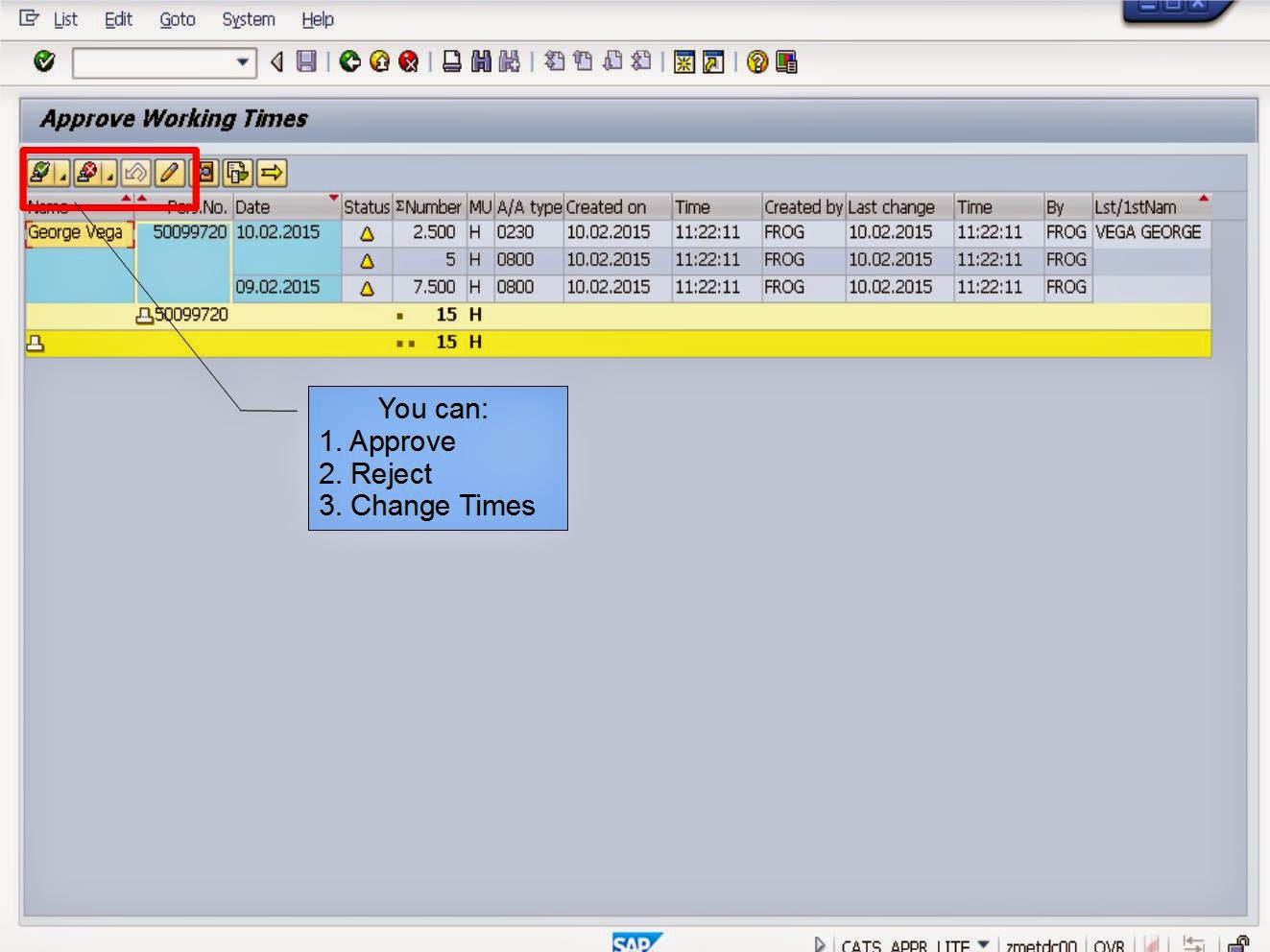The image size is (1270, 952).
Task: Click the Find Next icon
Action: (511, 62)
